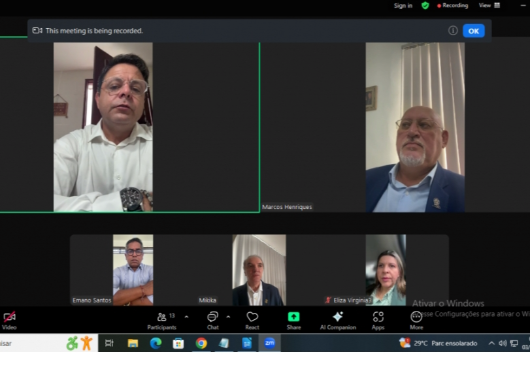Image resolution: width=530 pixels, height=367 pixels.
Task: Click the Mikika name label
Action: 207,300
